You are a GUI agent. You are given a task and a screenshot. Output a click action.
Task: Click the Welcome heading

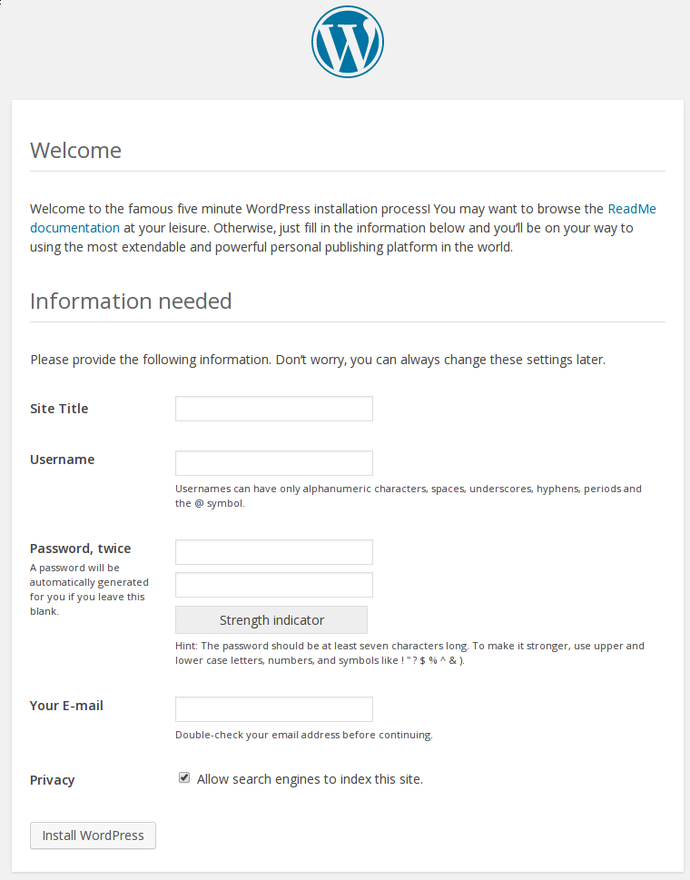pos(76,151)
